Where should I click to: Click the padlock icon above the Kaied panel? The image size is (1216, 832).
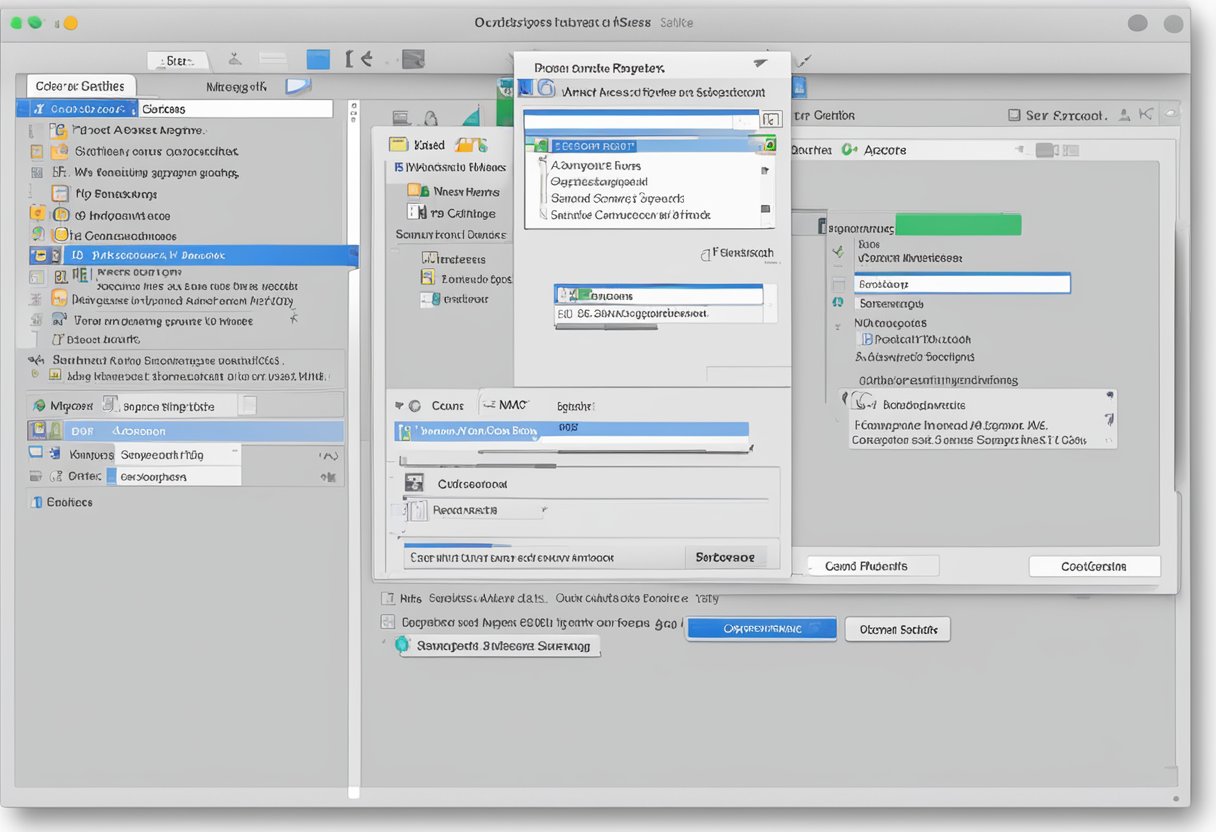coord(431,118)
